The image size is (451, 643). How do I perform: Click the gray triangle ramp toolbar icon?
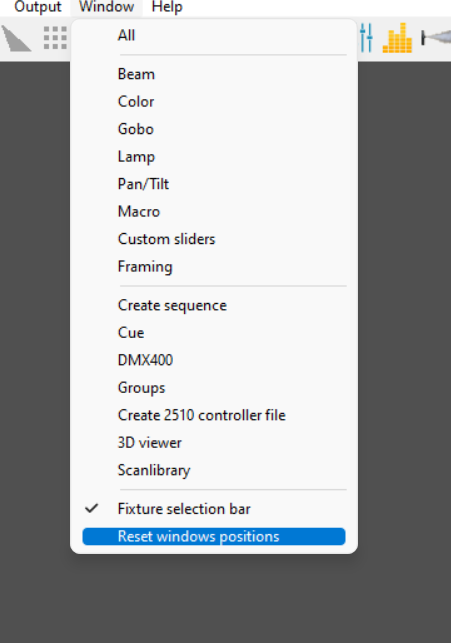pos(16,39)
